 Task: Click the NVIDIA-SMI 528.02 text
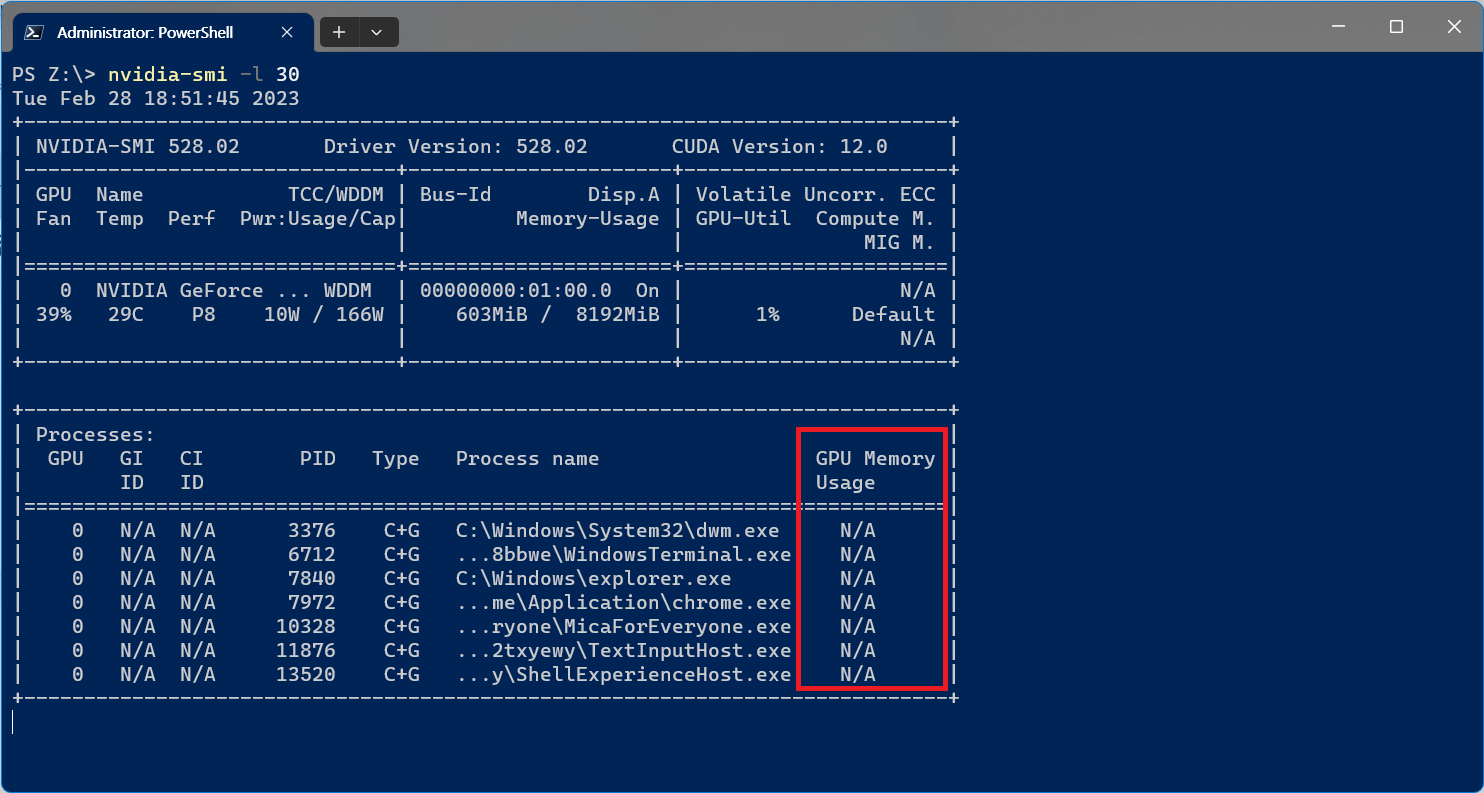coord(138,147)
